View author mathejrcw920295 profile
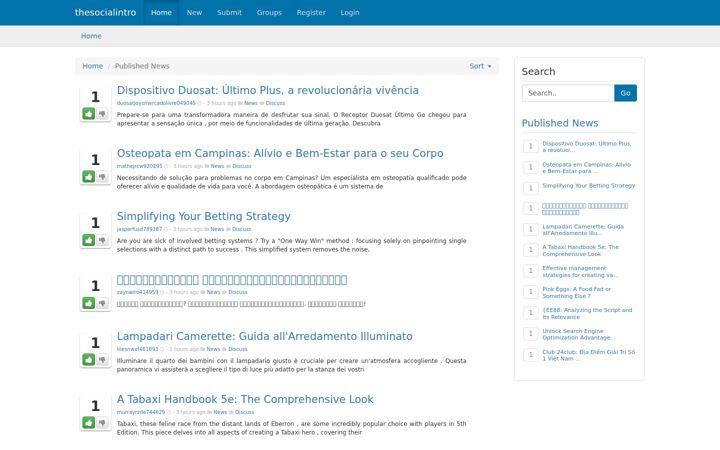Viewport: 720px width, 450px height. pyautogui.click(x=140, y=166)
